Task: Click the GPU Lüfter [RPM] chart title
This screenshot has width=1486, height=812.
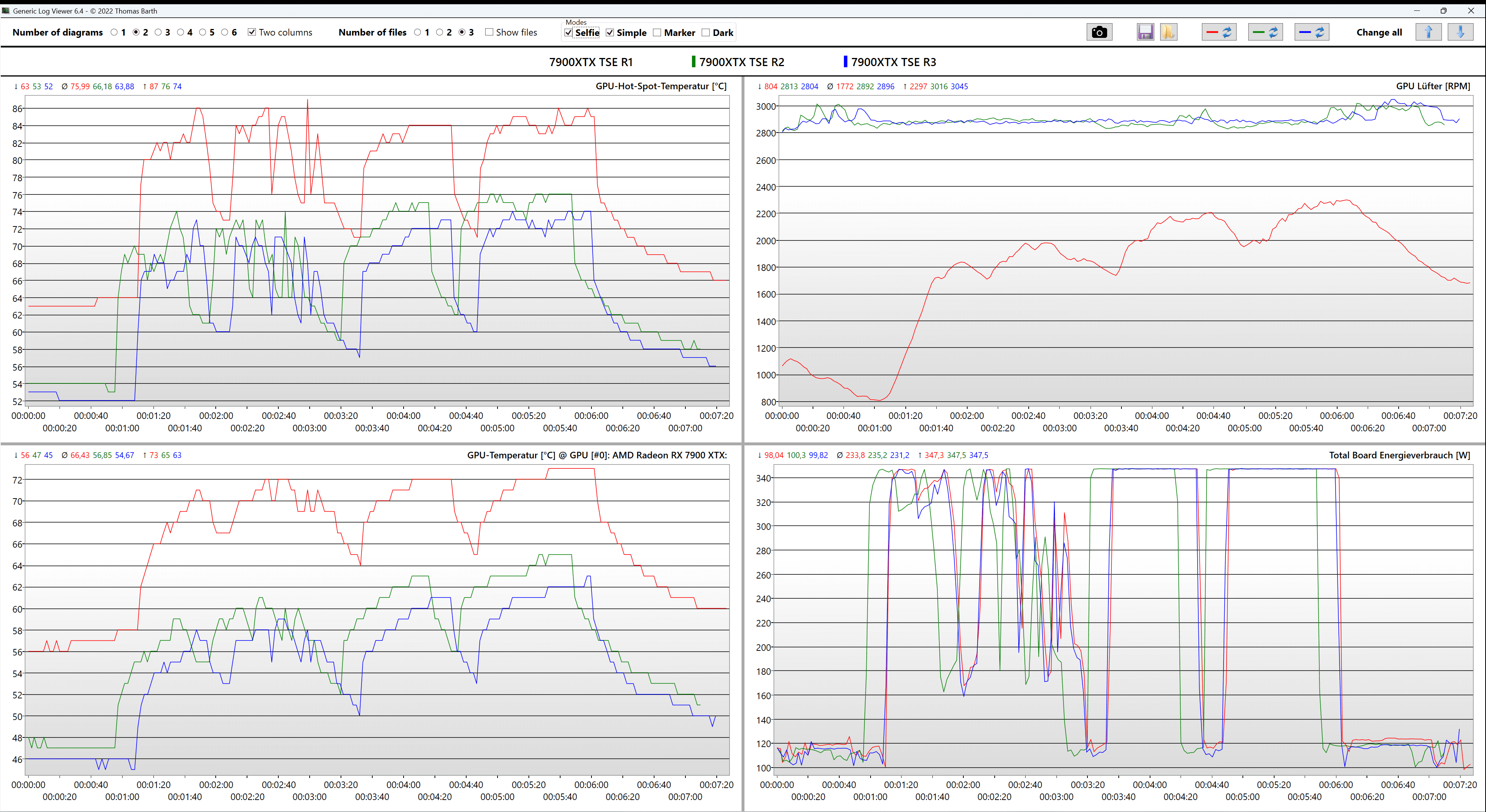Action: point(1433,87)
